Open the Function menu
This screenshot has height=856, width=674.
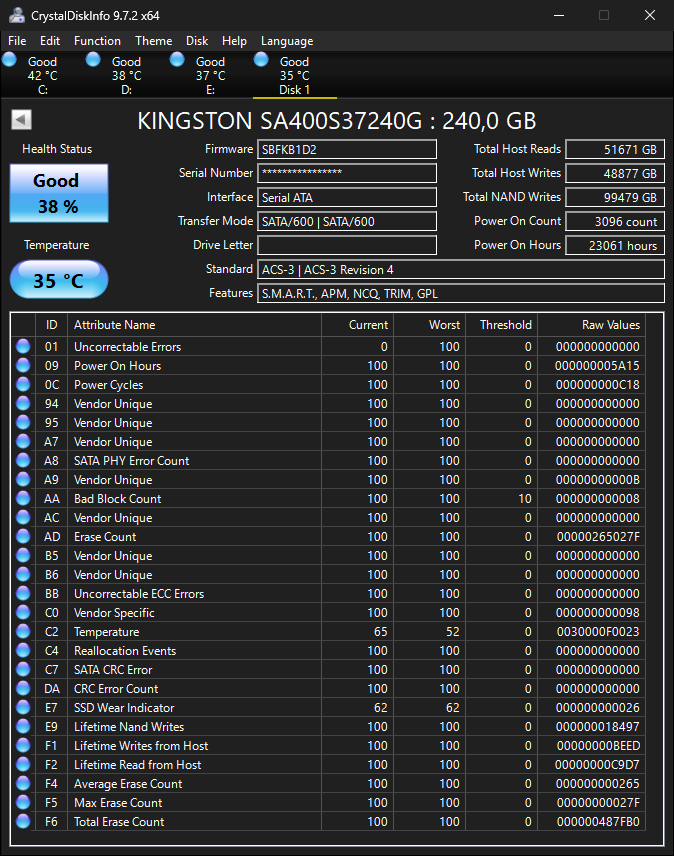[97, 41]
